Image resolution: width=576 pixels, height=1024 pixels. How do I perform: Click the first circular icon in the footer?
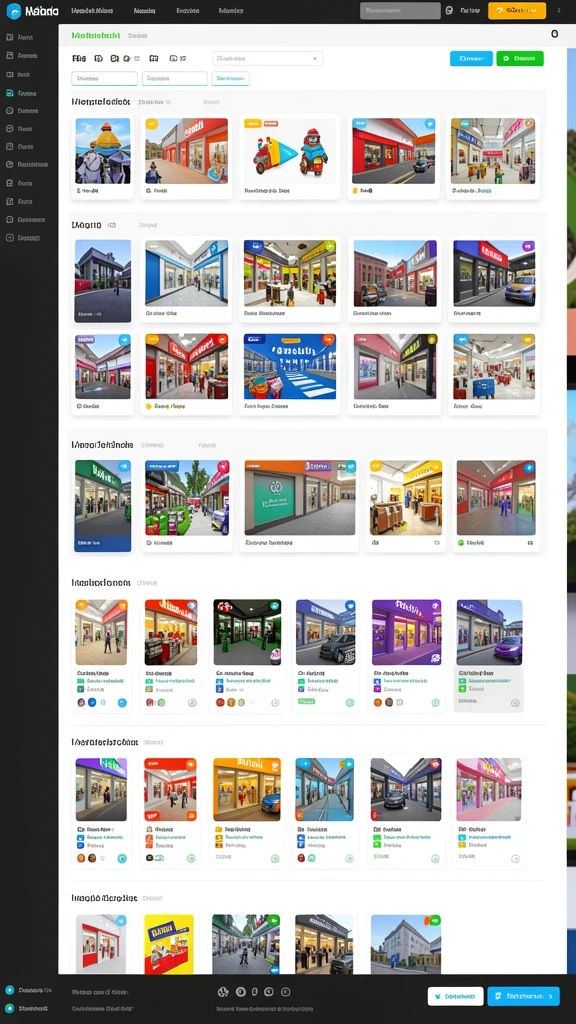click(x=223, y=992)
